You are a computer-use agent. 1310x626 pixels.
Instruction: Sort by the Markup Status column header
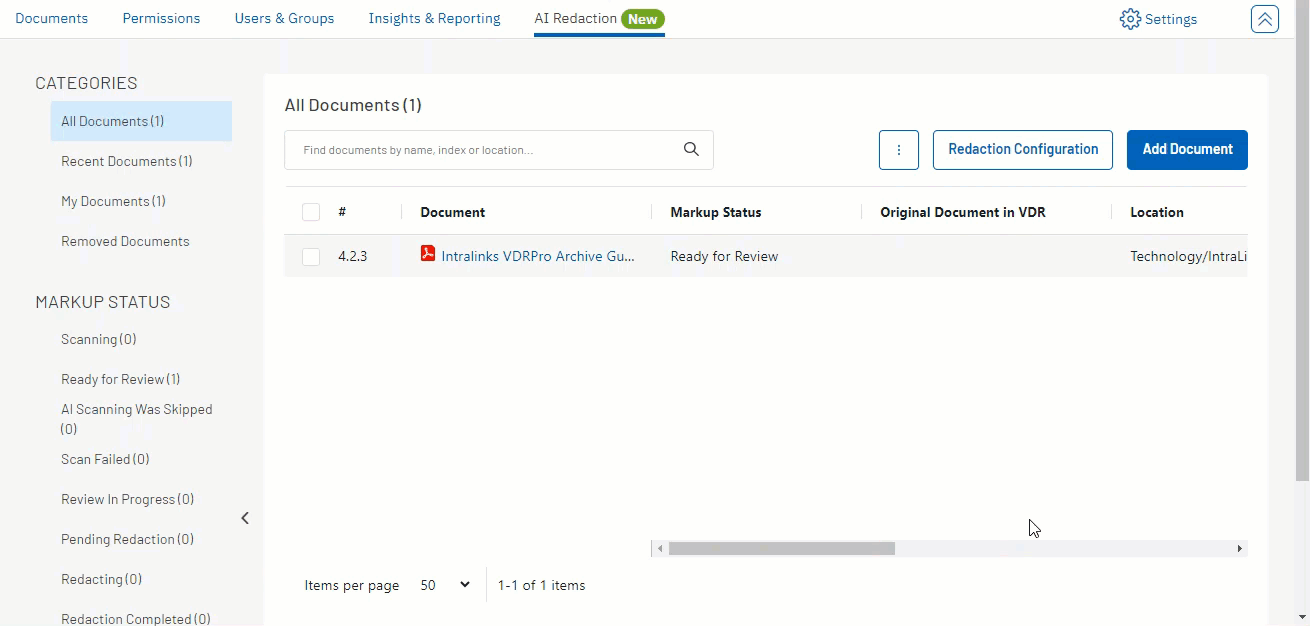tap(716, 212)
